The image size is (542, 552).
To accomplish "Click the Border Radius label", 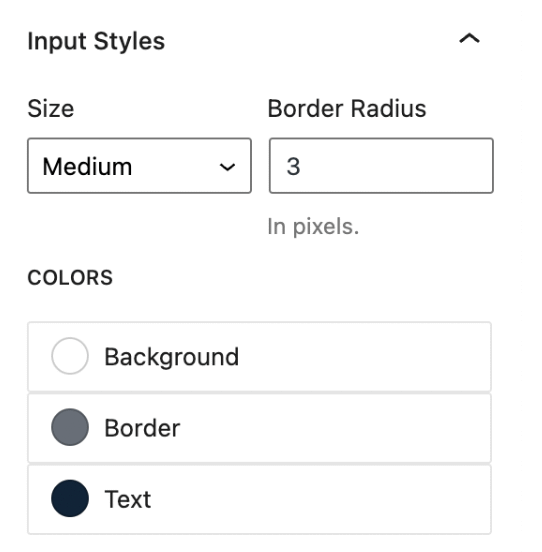I will [x=347, y=108].
